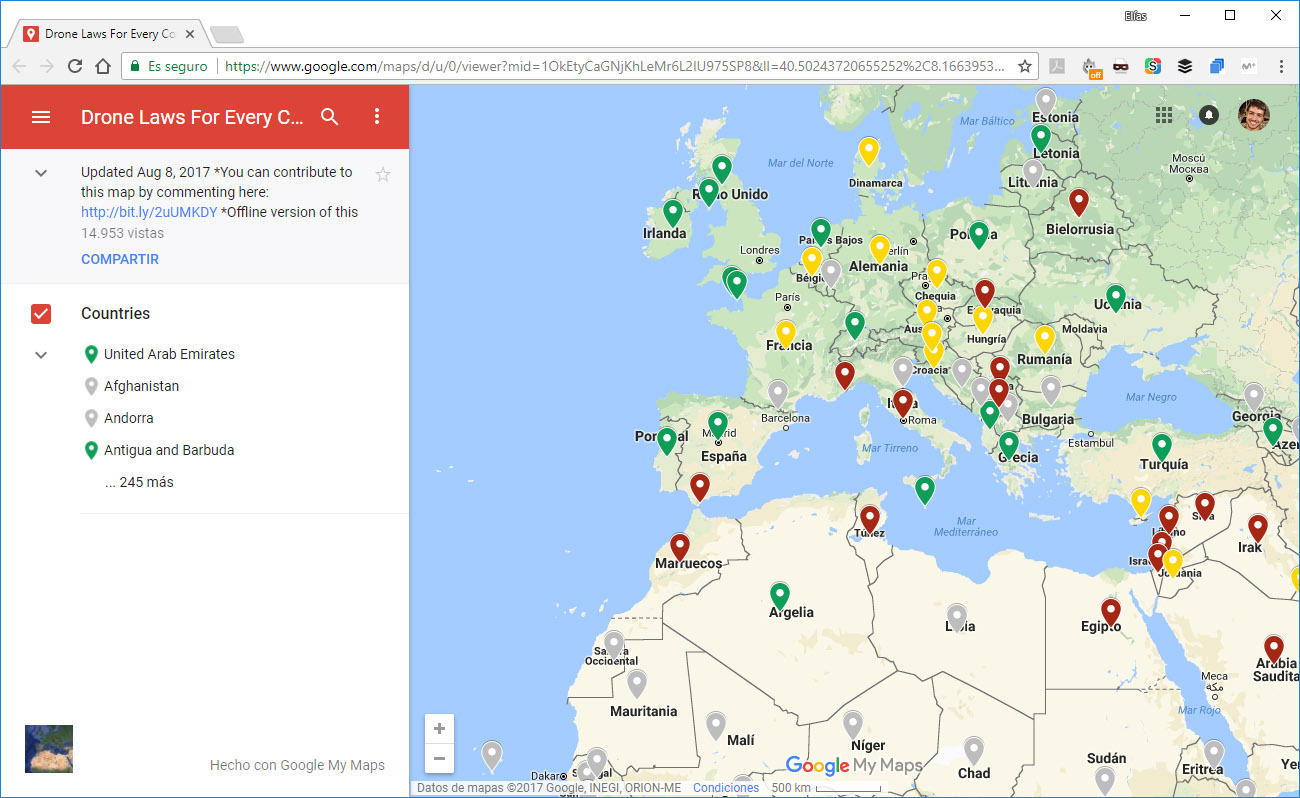Open the Stylish extension icon

coord(1153,65)
